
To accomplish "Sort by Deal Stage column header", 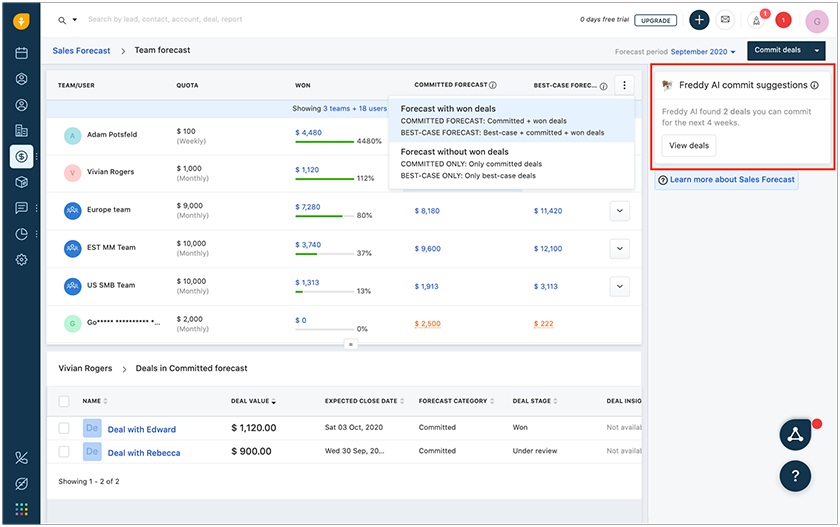I will 535,401.
